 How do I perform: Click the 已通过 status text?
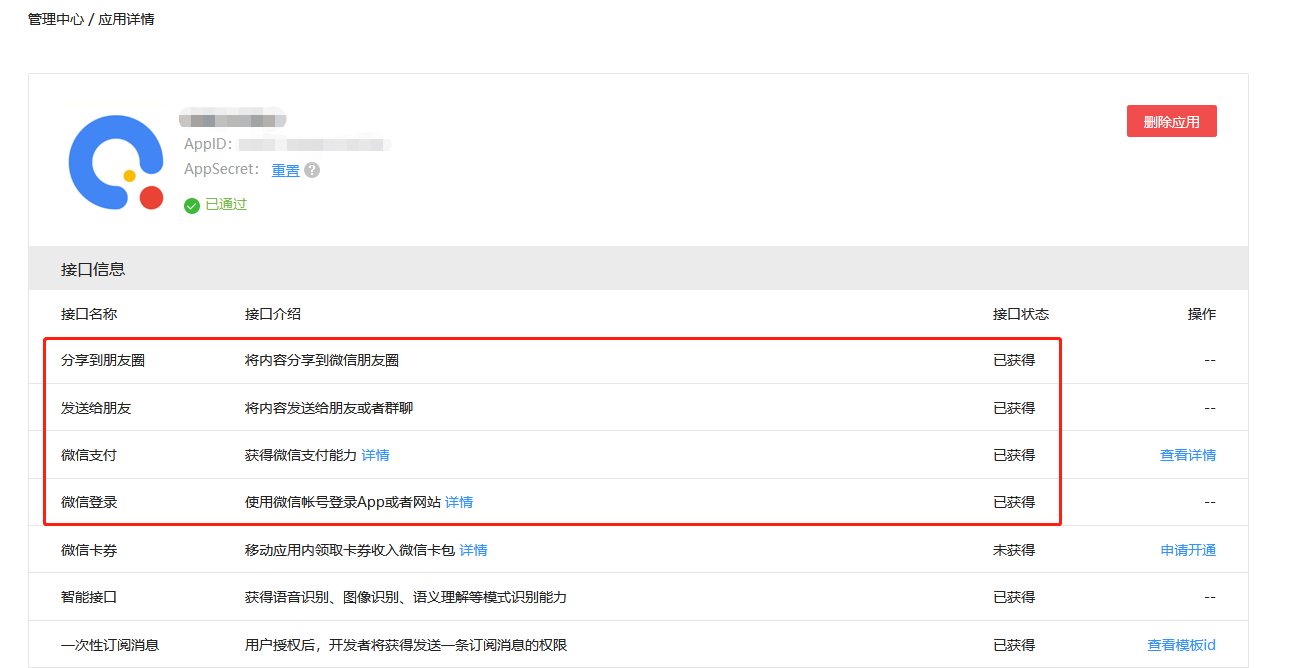pos(226,204)
